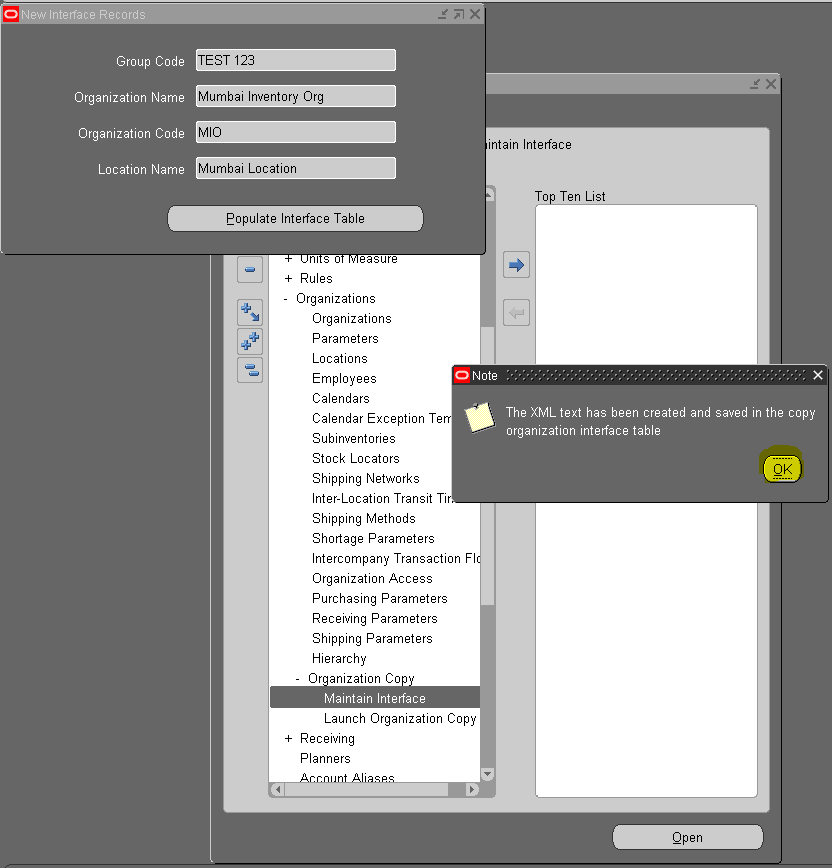
Task: Click OK in the Note dialog
Action: (x=782, y=469)
